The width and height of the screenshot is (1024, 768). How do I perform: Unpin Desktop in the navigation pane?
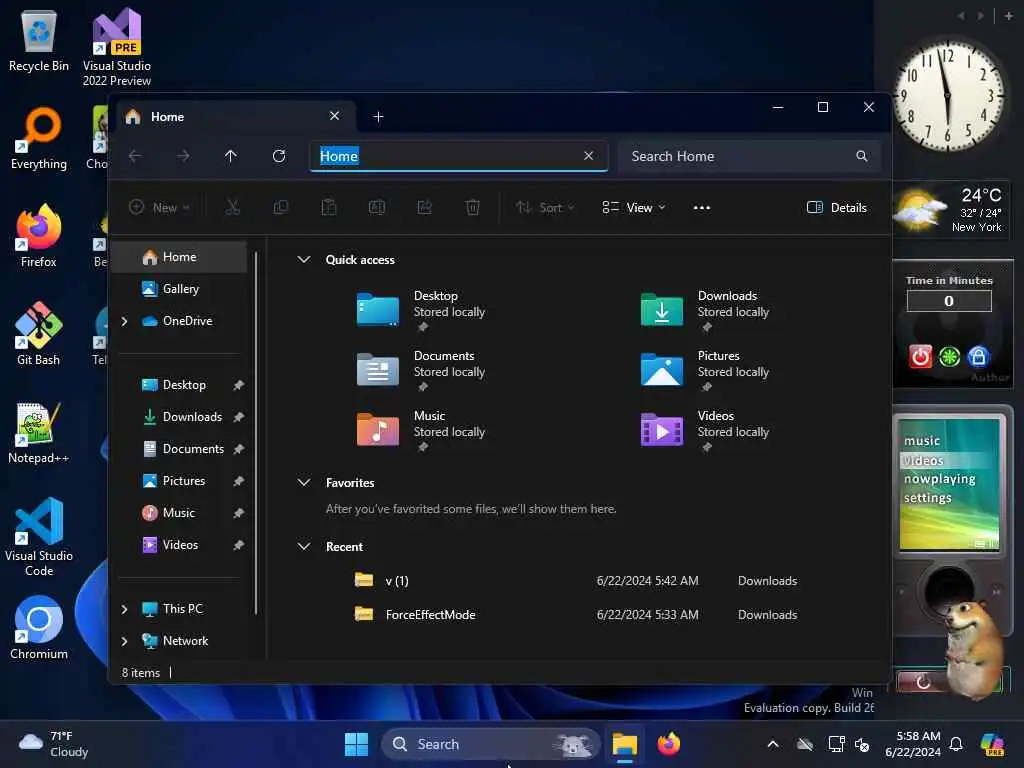pyautogui.click(x=238, y=385)
